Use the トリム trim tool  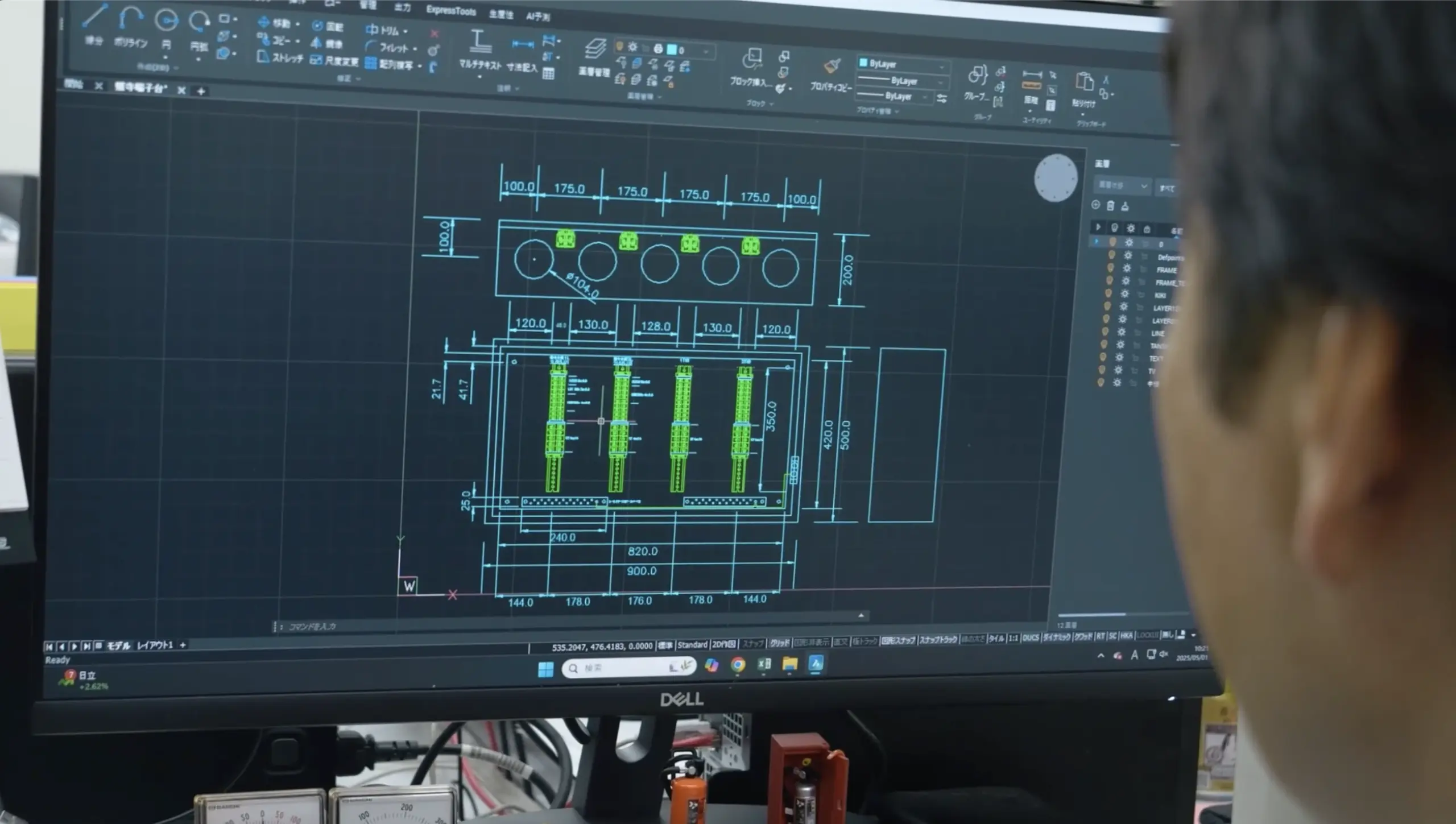coord(382,30)
